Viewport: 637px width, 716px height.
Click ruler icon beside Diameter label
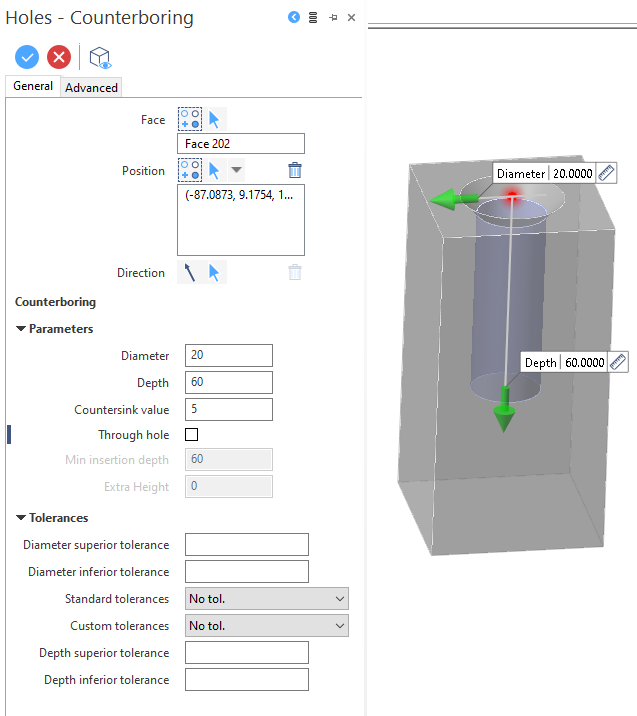tap(606, 173)
